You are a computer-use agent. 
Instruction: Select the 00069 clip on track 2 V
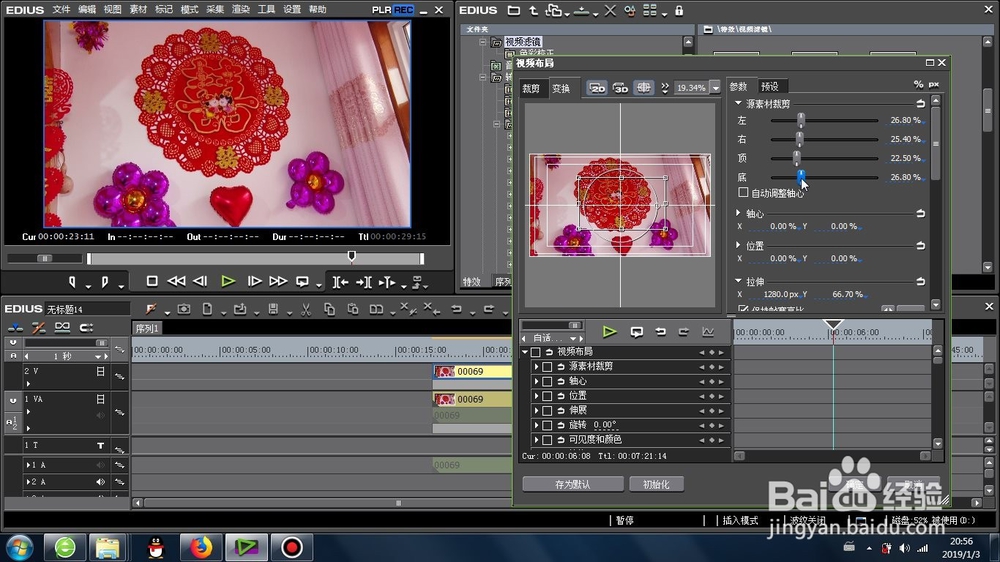473,371
